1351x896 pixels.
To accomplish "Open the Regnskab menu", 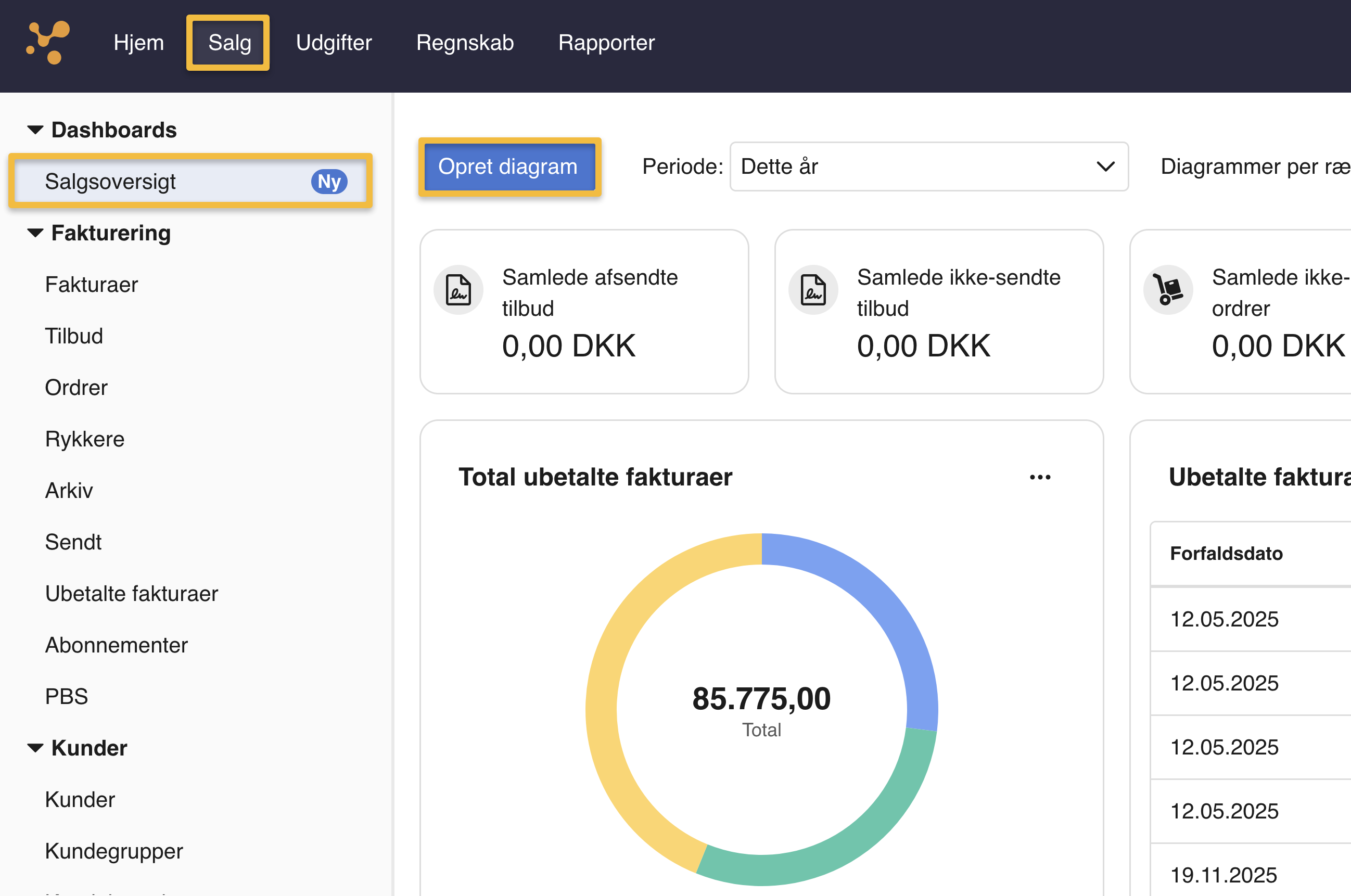I will [x=465, y=43].
